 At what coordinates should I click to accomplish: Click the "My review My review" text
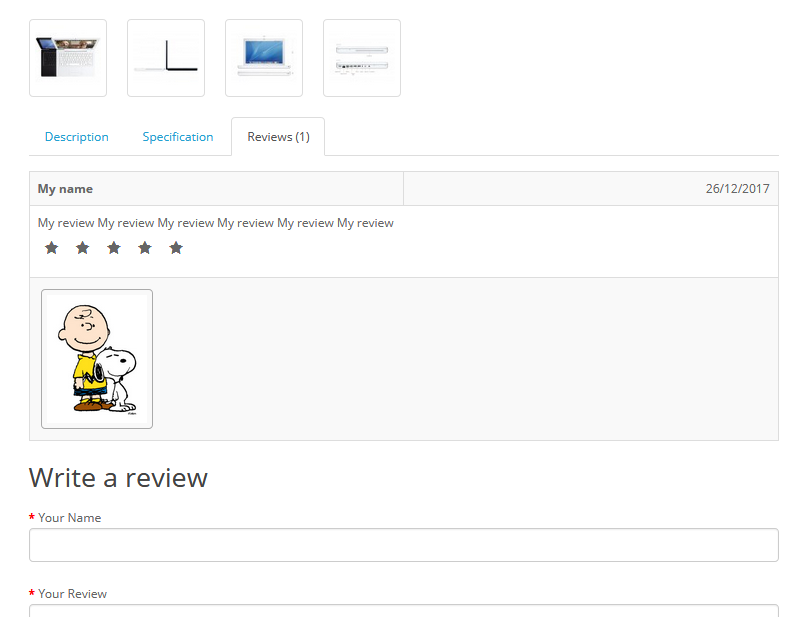point(215,223)
